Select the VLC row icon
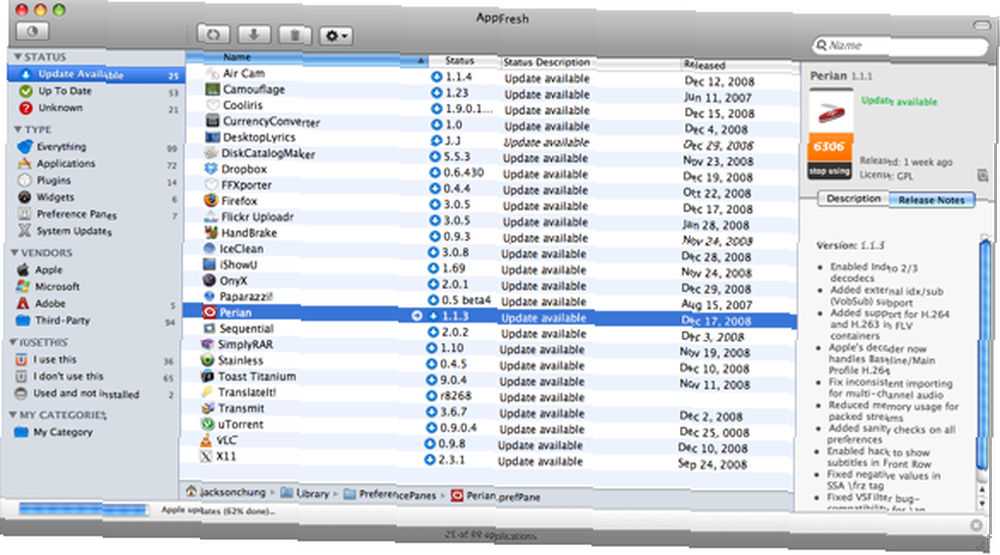The image size is (1000, 555). click(x=206, y=440)
